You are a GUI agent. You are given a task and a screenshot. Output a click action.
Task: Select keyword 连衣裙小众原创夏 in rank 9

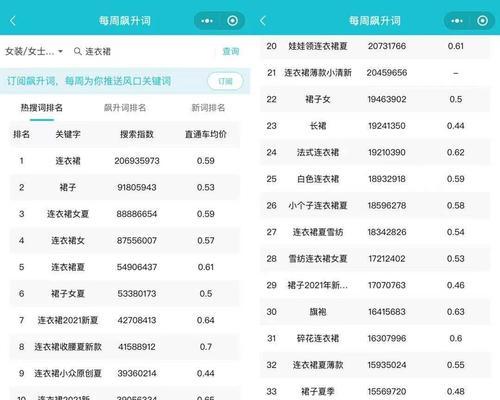68,373
